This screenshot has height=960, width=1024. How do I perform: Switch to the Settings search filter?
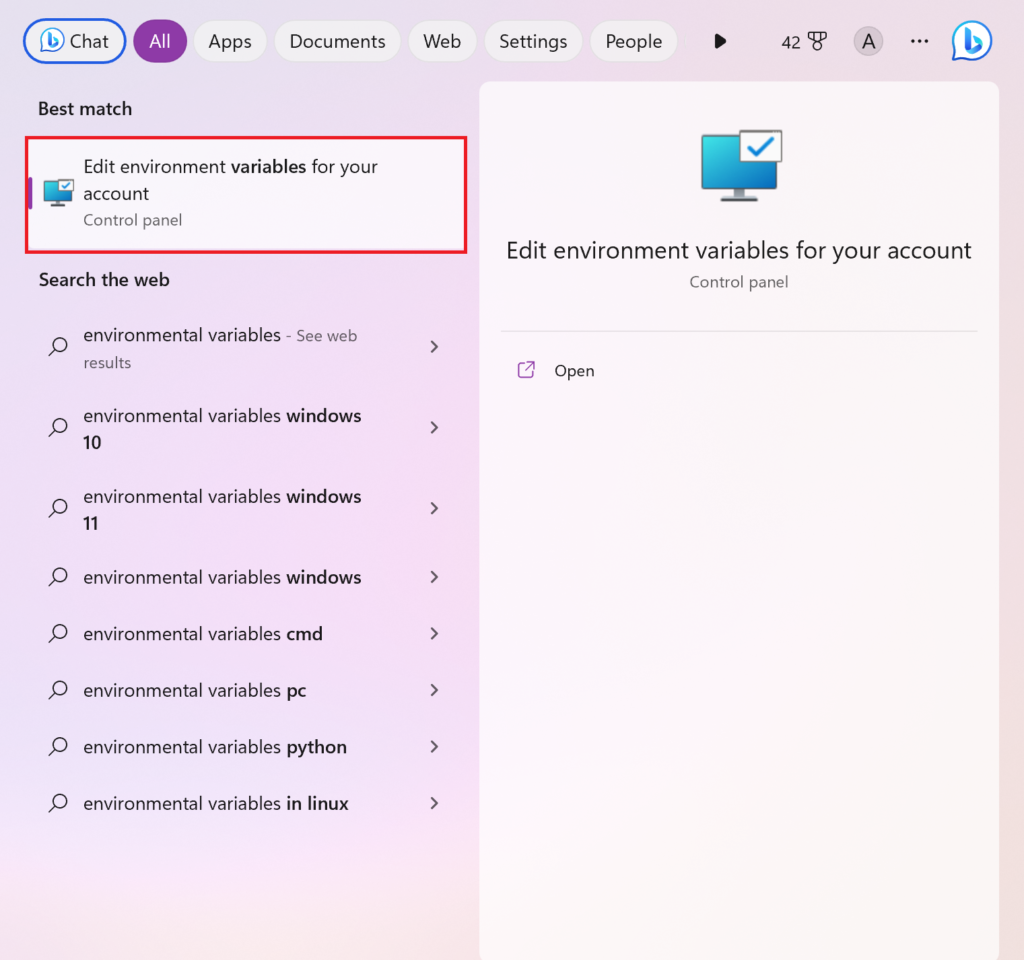coord(533,41)
